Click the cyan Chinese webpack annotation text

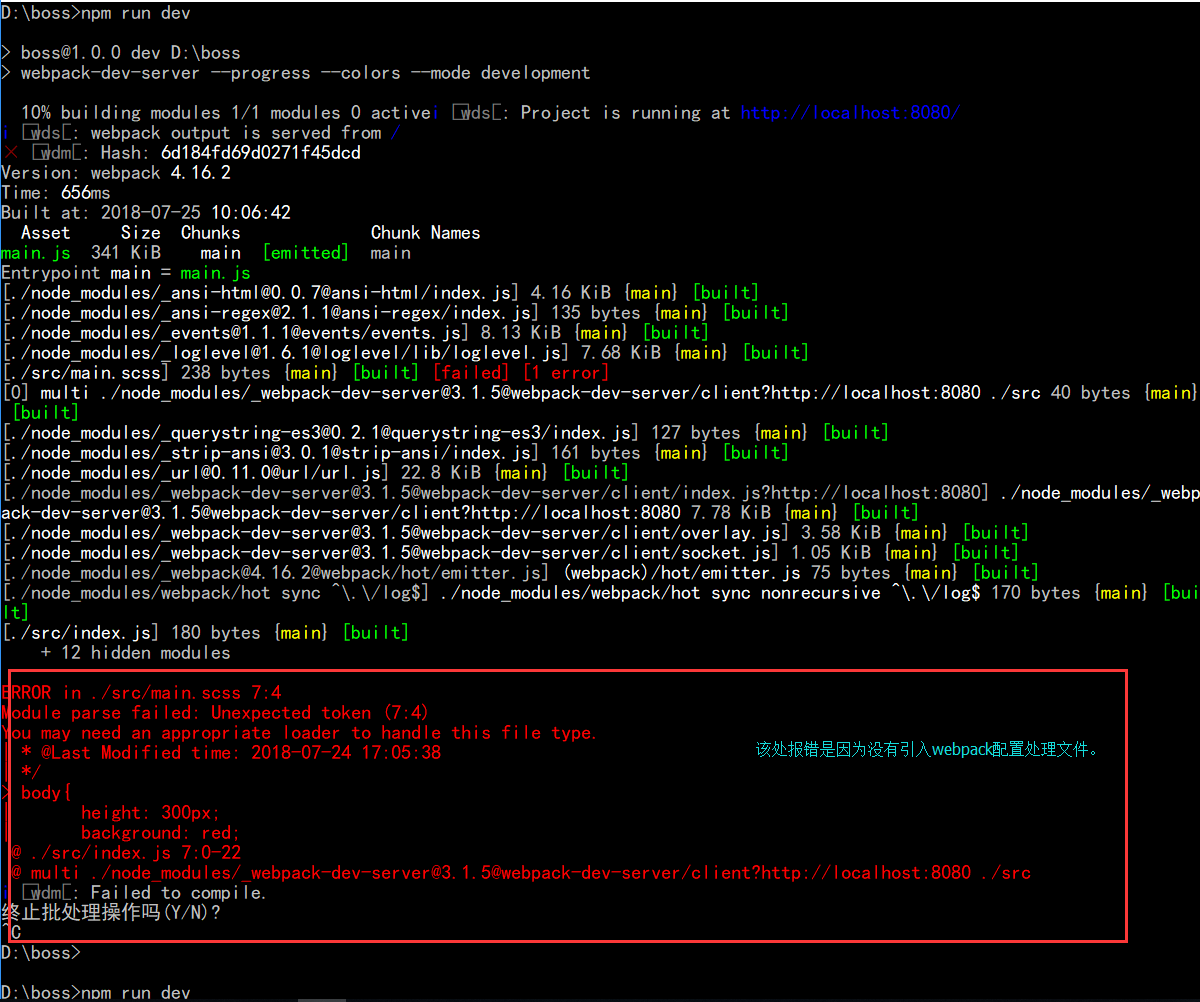point(926,749)
